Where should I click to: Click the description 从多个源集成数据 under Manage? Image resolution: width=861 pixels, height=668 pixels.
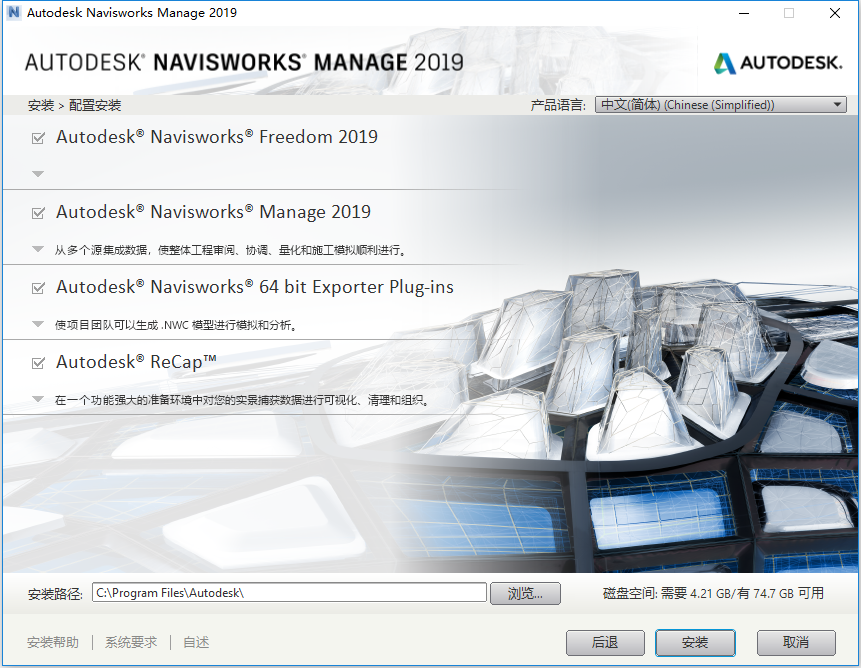click(x=231, y=250)
